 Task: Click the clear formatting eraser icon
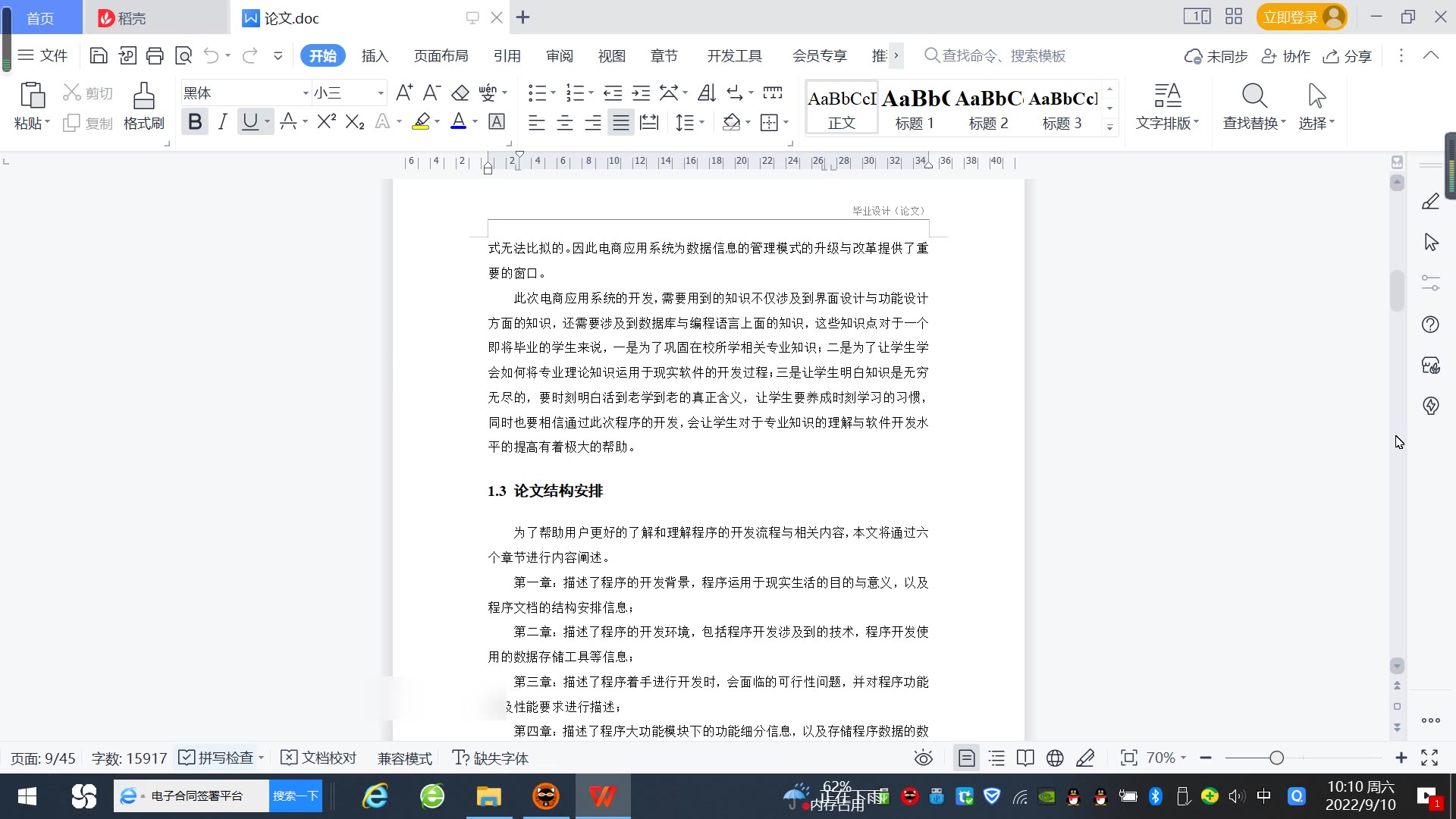(460, 93)
